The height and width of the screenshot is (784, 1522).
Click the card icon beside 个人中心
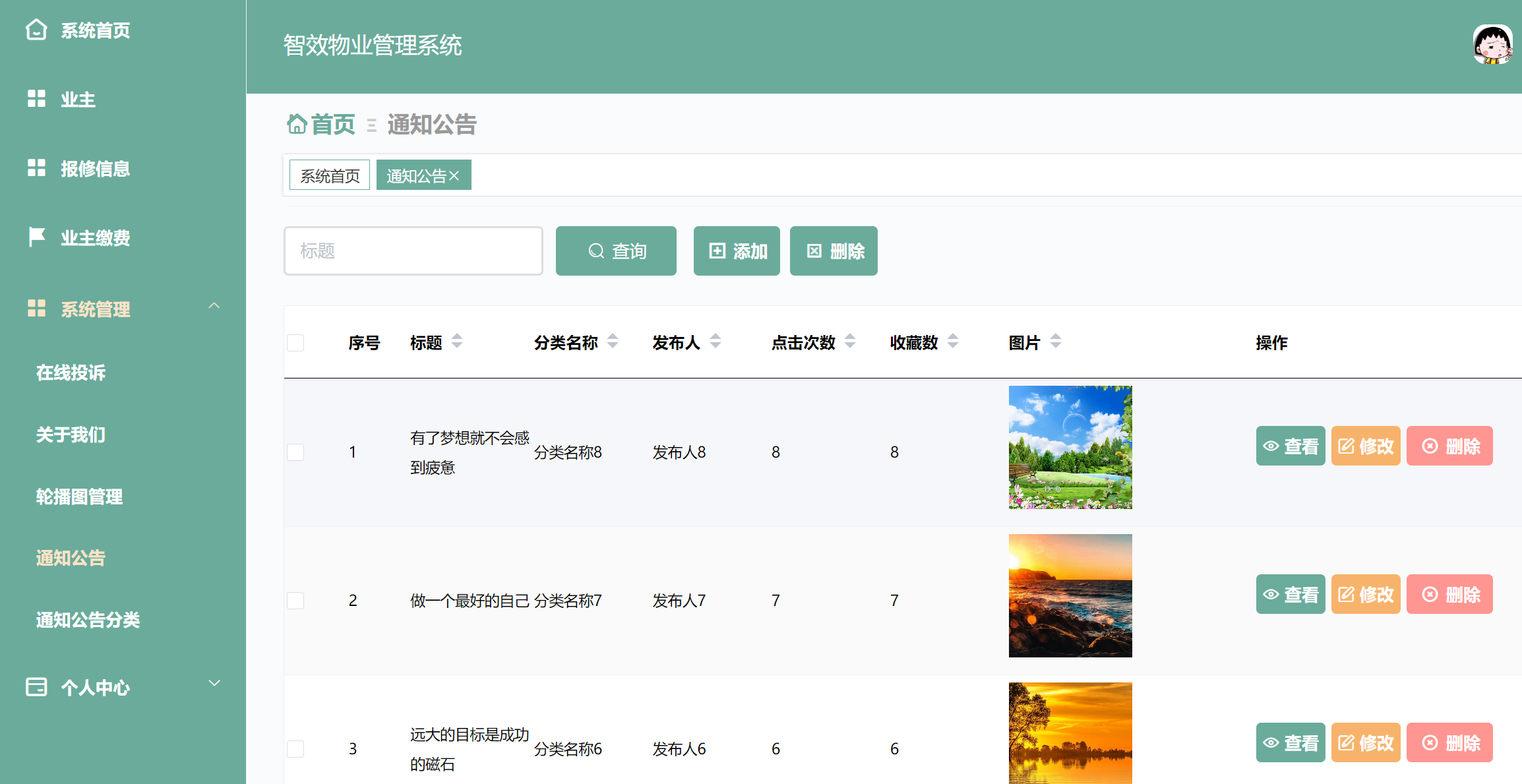click(x=36, y=686)
